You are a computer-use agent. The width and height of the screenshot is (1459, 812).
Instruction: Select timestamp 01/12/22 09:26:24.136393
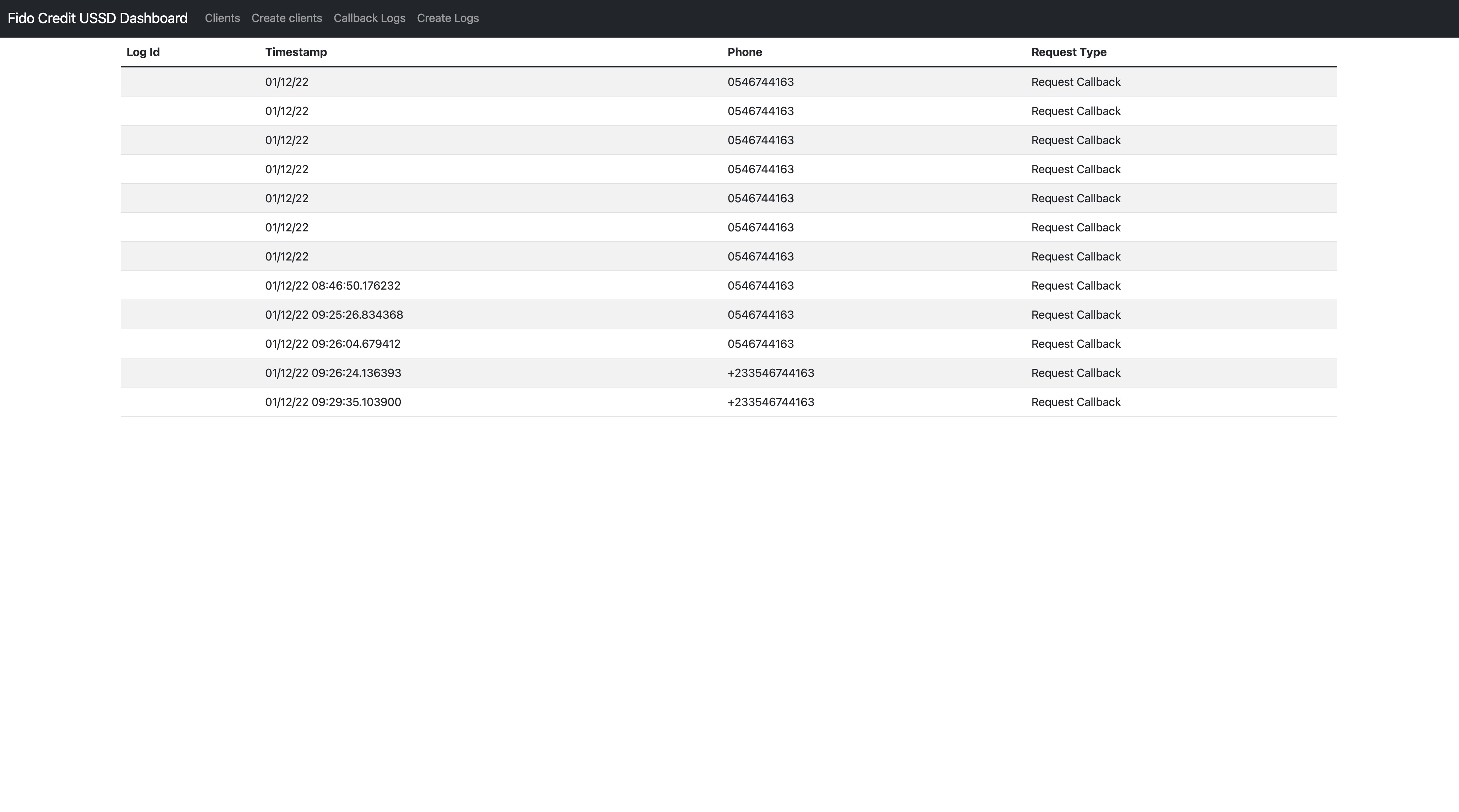[333, 373]
